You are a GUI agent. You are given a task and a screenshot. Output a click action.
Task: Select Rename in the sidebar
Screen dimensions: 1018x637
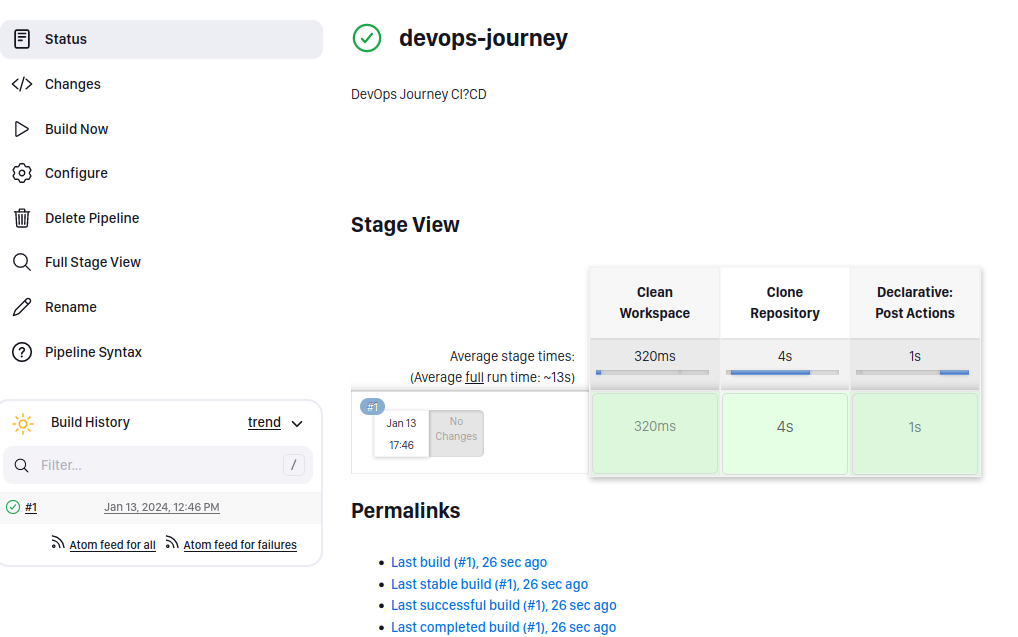[71, 306]
